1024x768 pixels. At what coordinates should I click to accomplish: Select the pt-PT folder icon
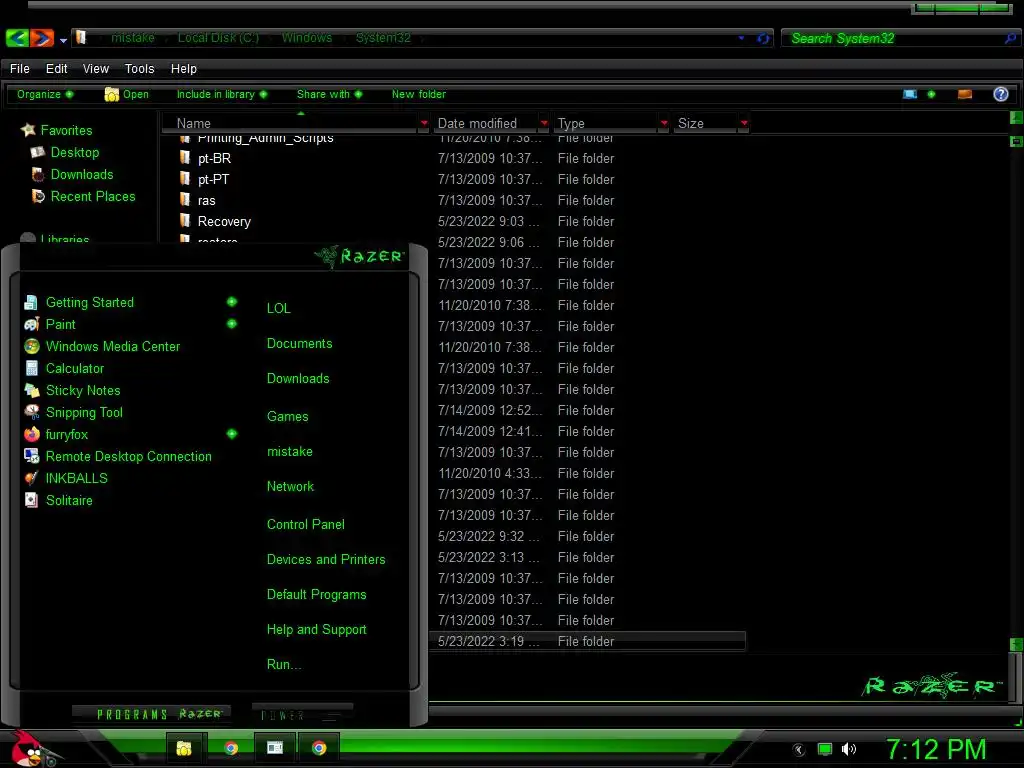(x=185, y=179)
